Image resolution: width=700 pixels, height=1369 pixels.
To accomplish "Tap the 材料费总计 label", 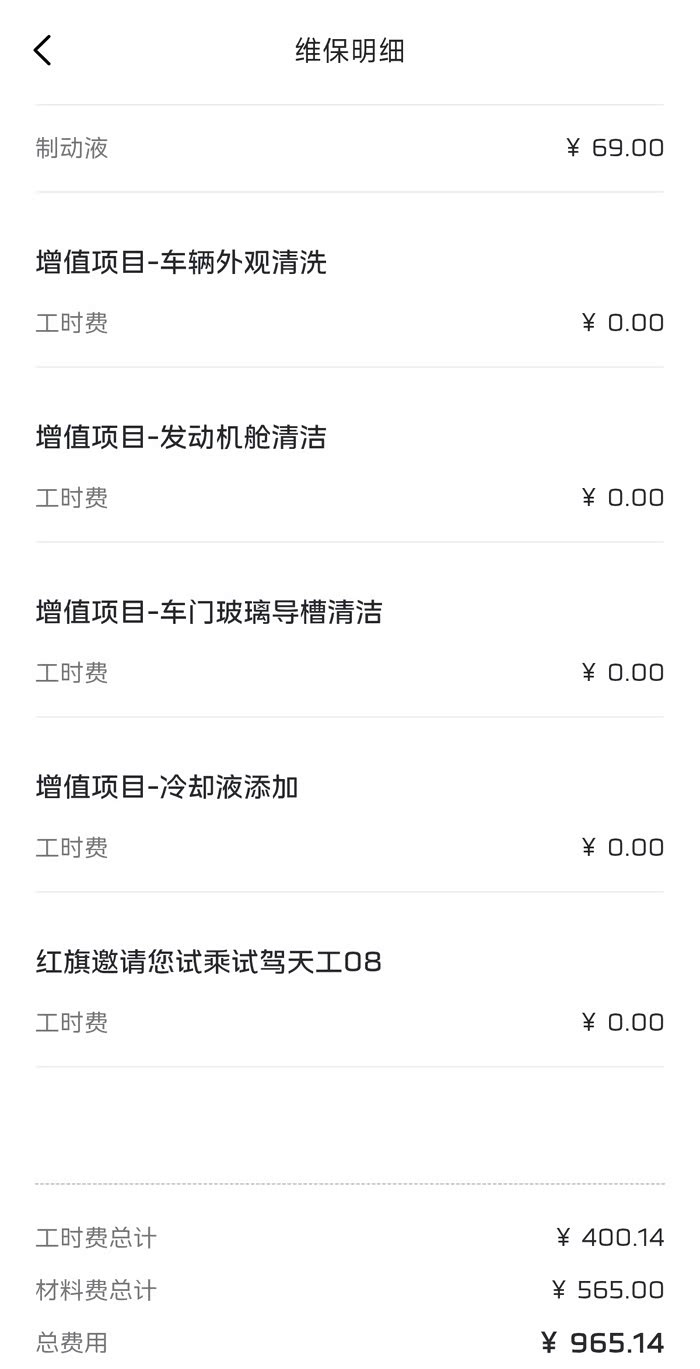I will tap(96, 1290).
